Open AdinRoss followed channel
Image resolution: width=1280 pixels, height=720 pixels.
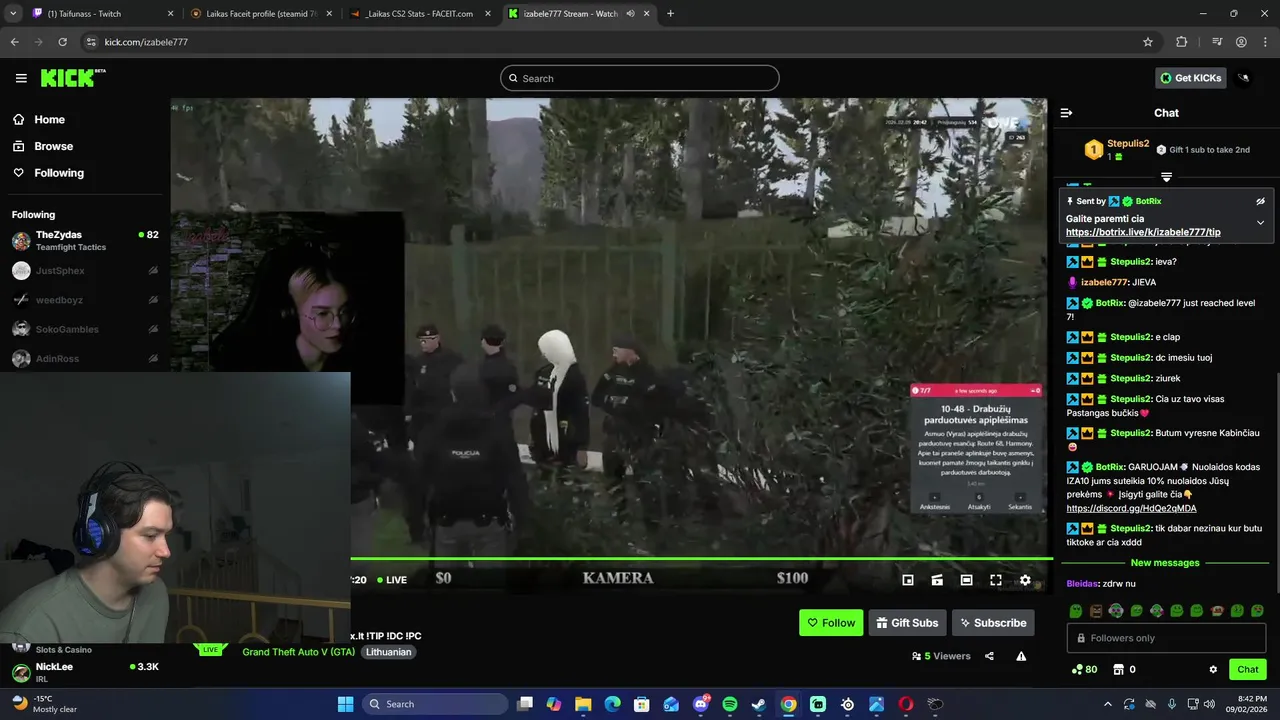click(x=85, y=358)
